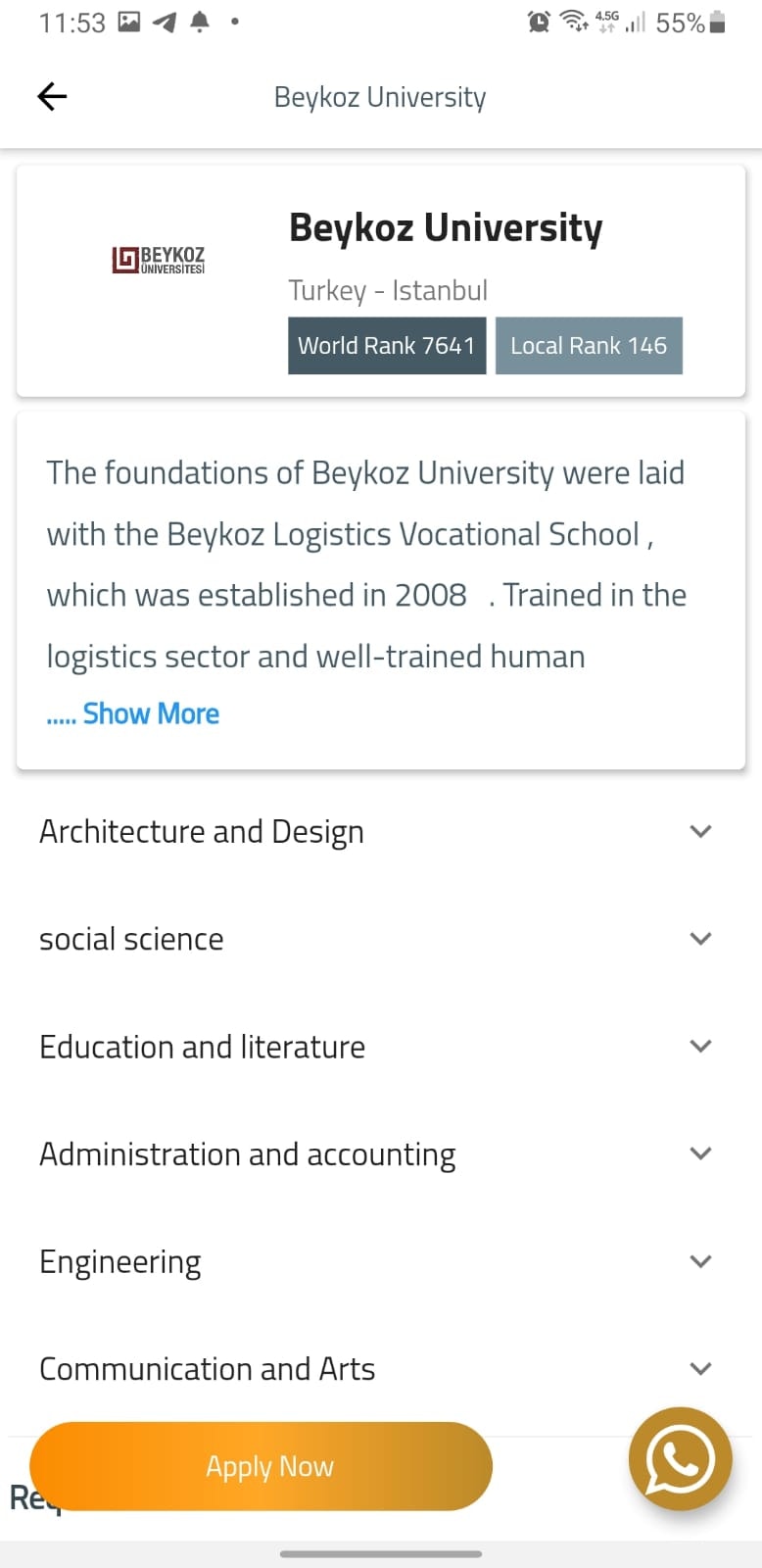Screen dimensions: 762x1568
Task: Tap the World Rank 7641 badge
Action: point(387,346)
